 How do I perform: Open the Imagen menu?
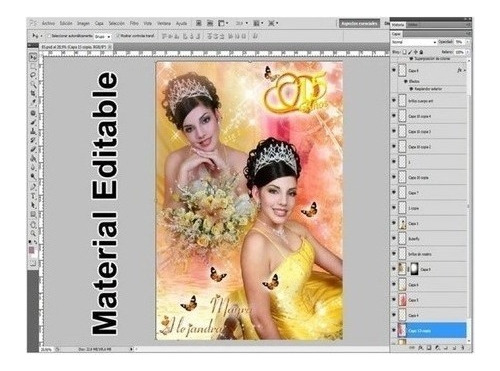click(83, 23)
